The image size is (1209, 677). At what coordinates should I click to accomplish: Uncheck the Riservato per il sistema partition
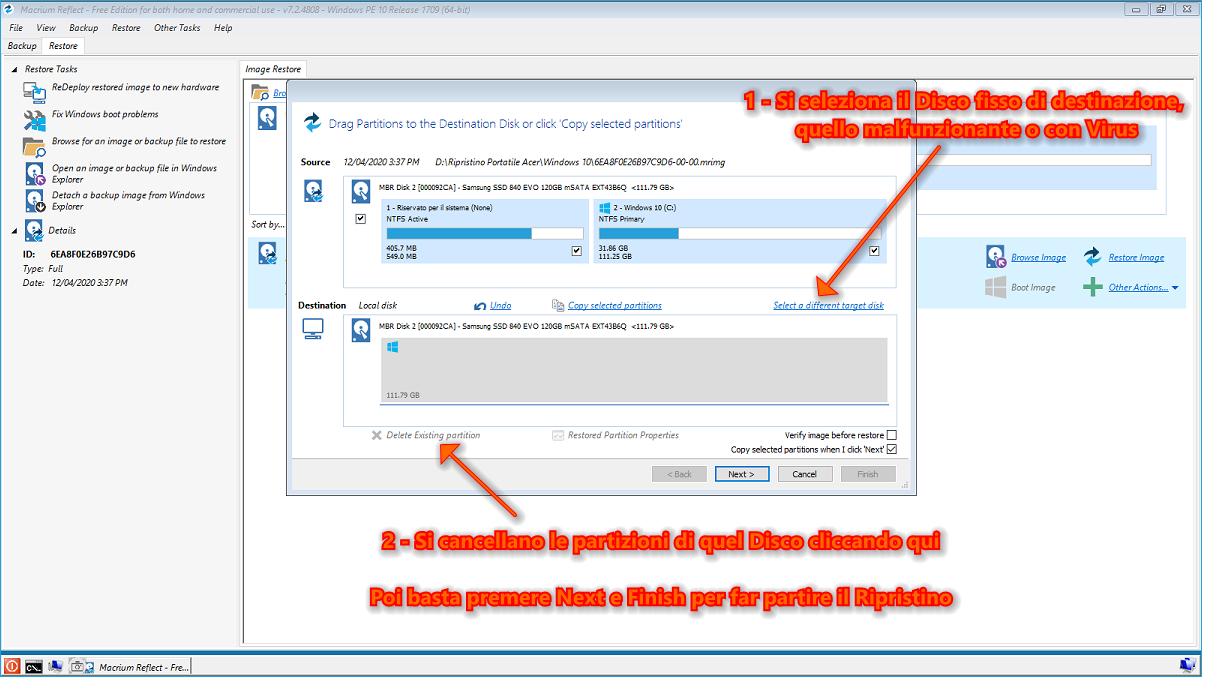point(576,251)
